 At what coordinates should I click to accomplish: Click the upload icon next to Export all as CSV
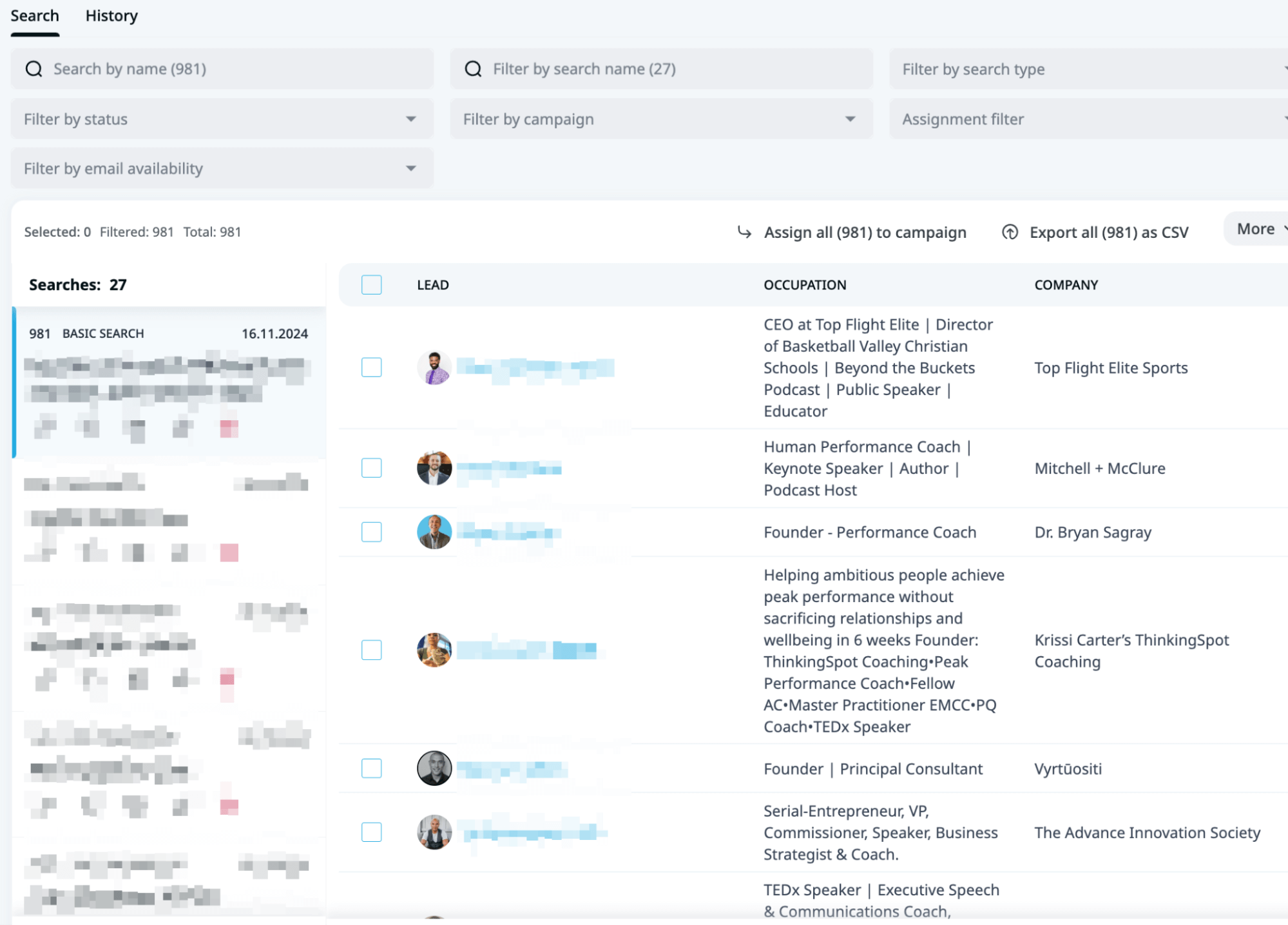pos(1010,232)
